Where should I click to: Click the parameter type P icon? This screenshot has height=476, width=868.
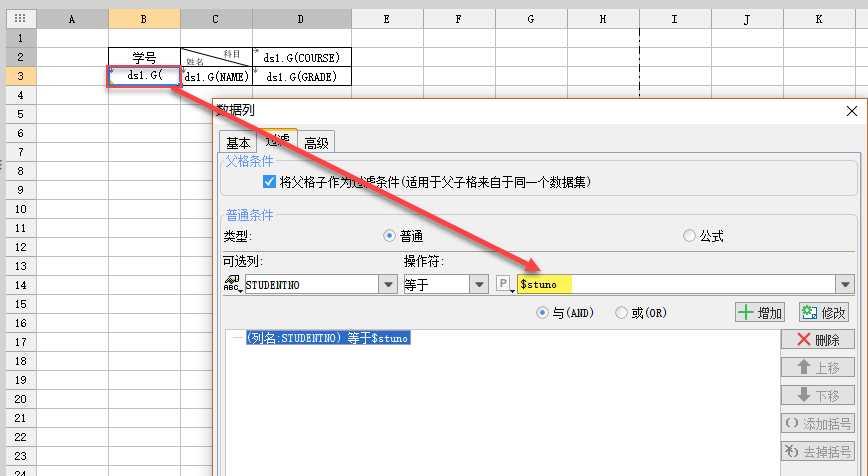[504, 284]
